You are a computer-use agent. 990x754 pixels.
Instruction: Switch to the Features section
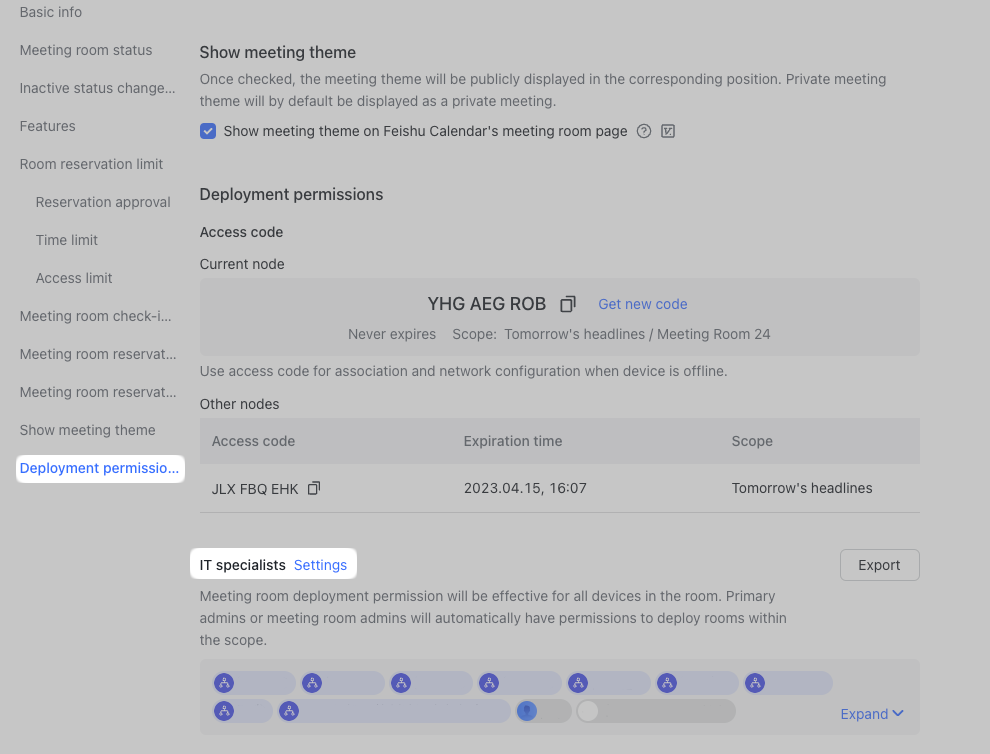pyautogui.click(x=47, y=126)
